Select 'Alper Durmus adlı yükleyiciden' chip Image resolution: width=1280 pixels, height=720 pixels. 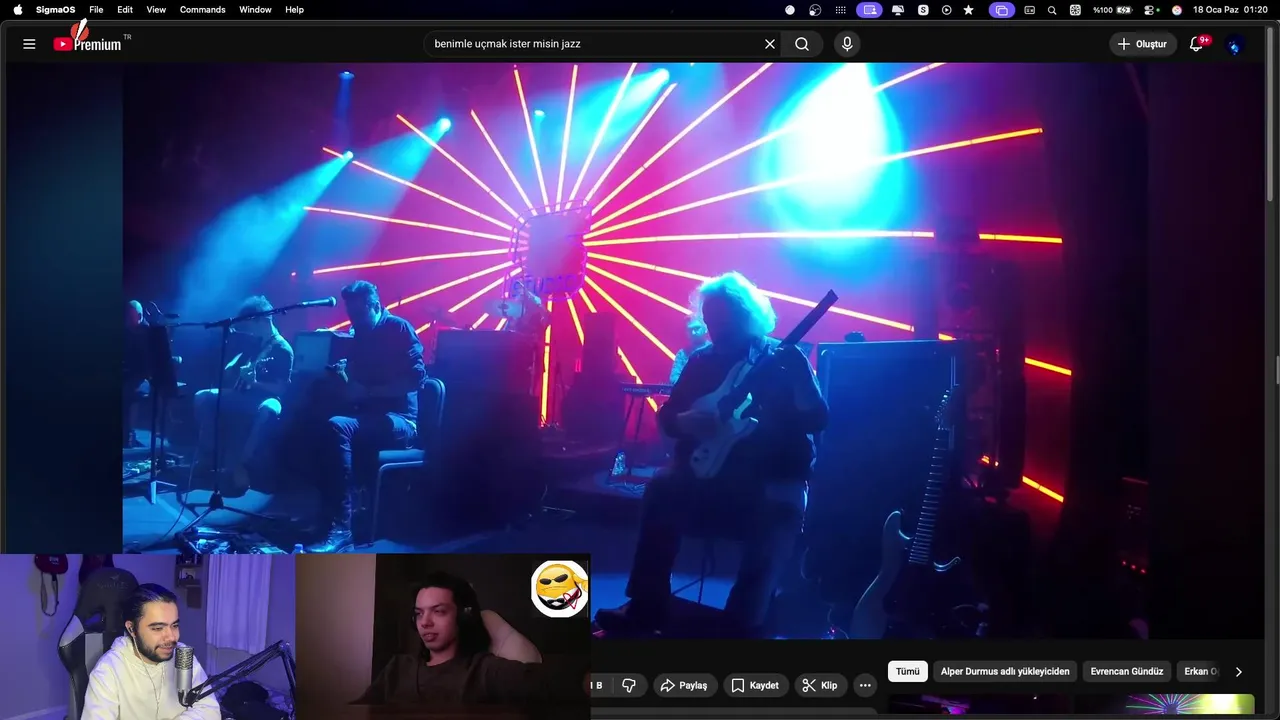tap(1005, 671)
